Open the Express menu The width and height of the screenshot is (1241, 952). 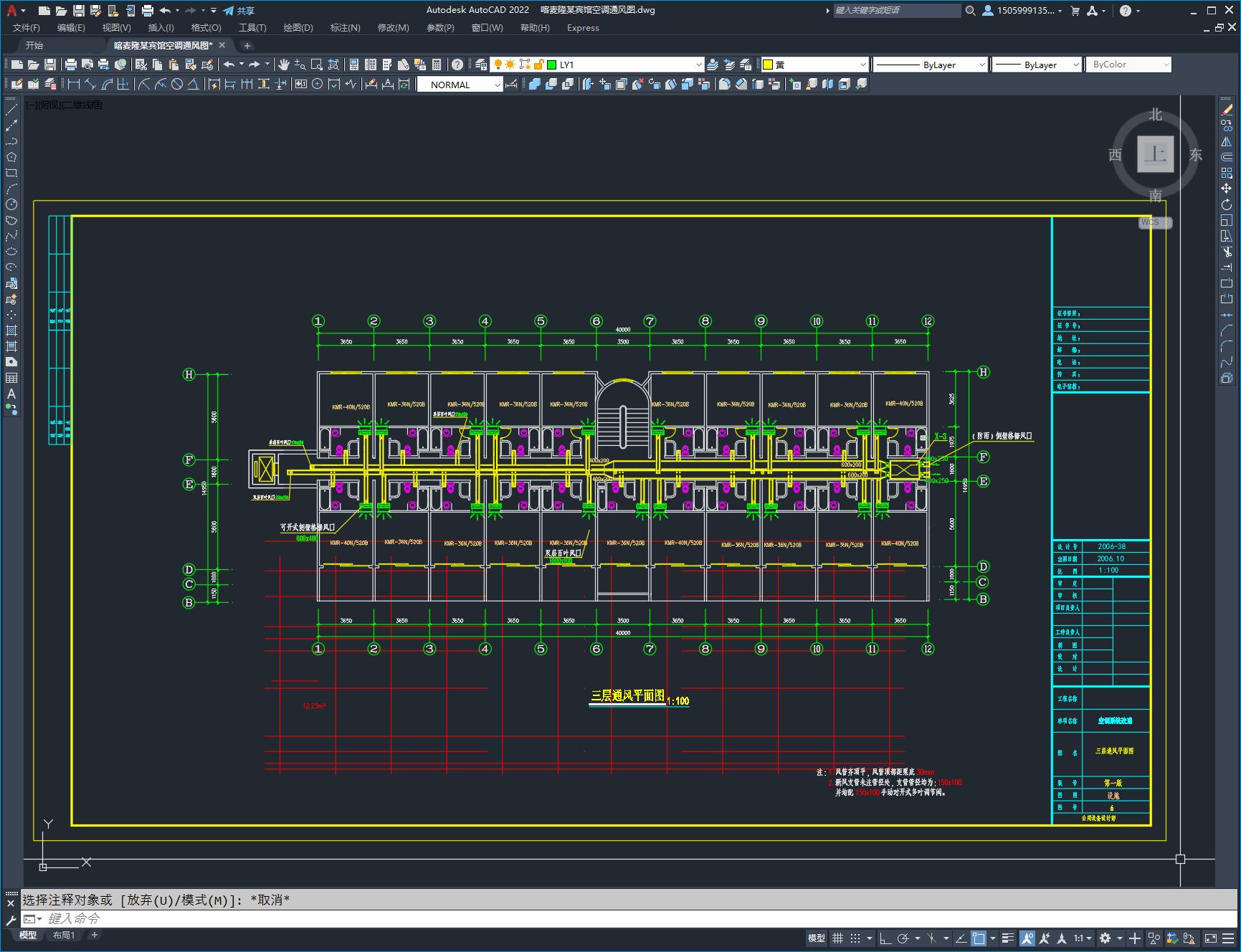point(583,27)
